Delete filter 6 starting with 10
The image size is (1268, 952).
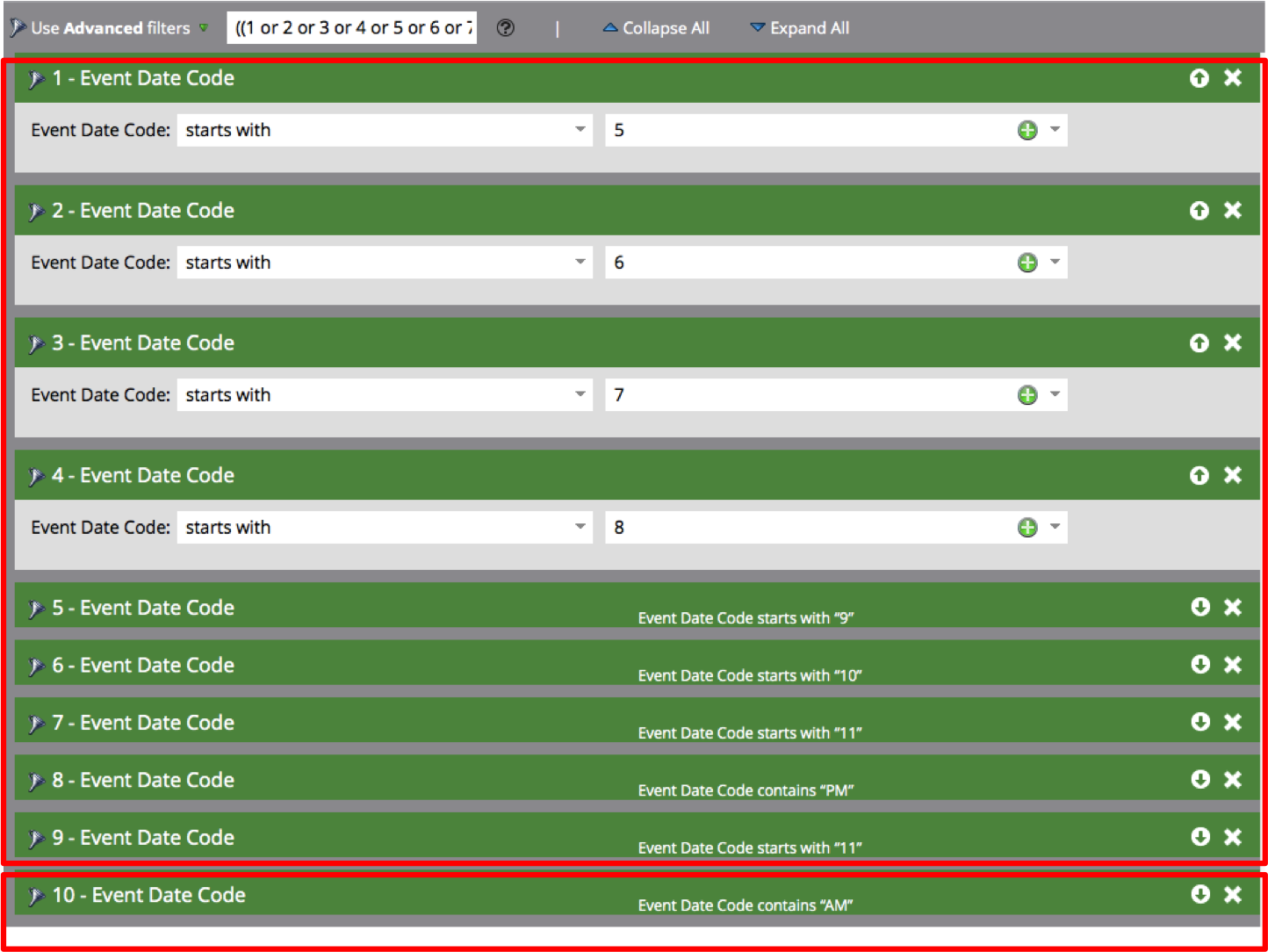(x=1233, y=665)
